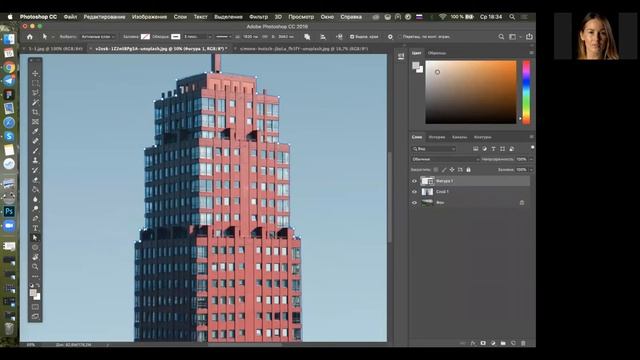Select the Eyedropper tool
This screenshot has width=640, height=360.
35,131
